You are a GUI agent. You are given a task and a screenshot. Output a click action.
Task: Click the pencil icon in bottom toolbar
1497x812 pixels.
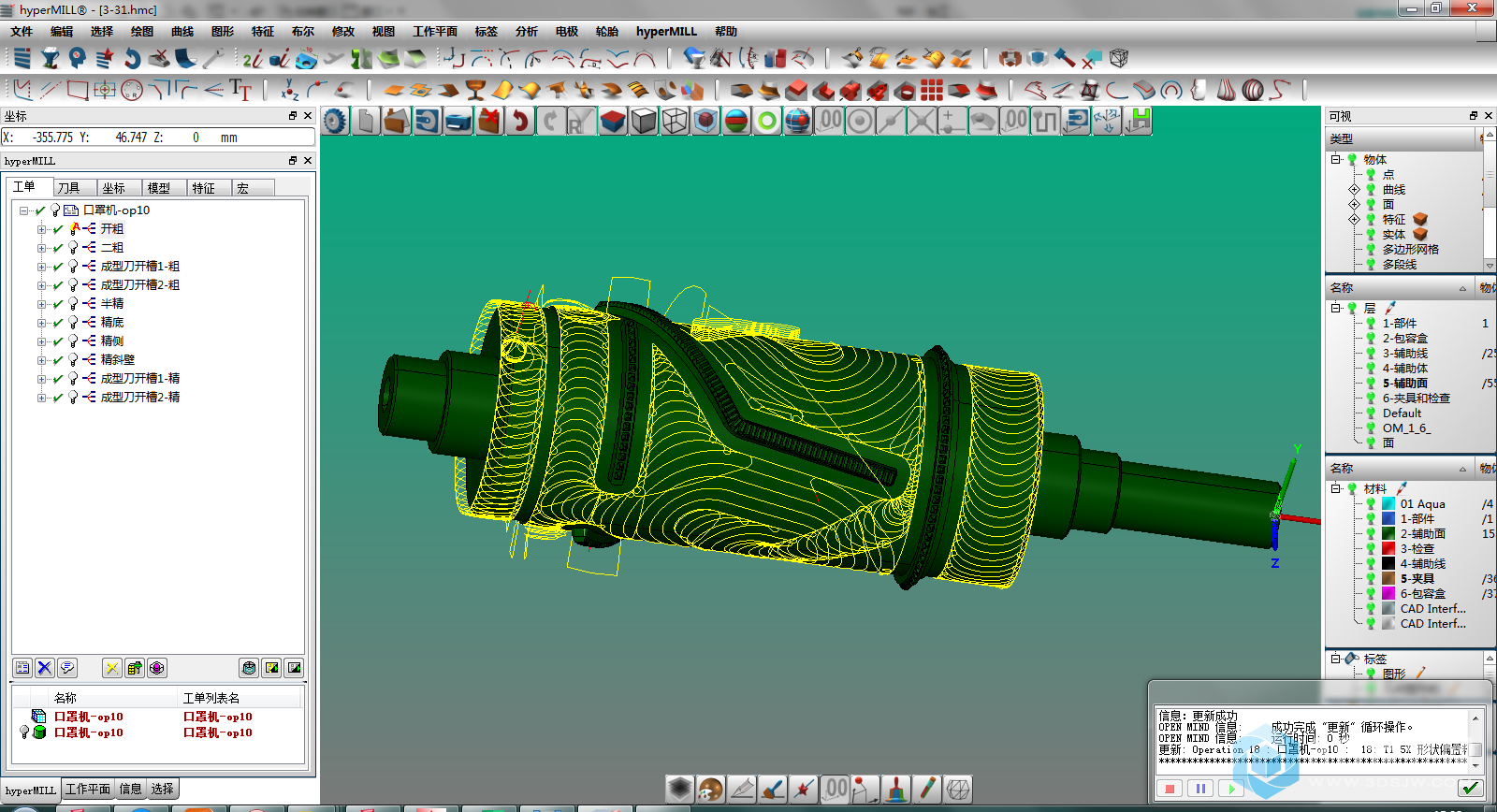(926, 789)
